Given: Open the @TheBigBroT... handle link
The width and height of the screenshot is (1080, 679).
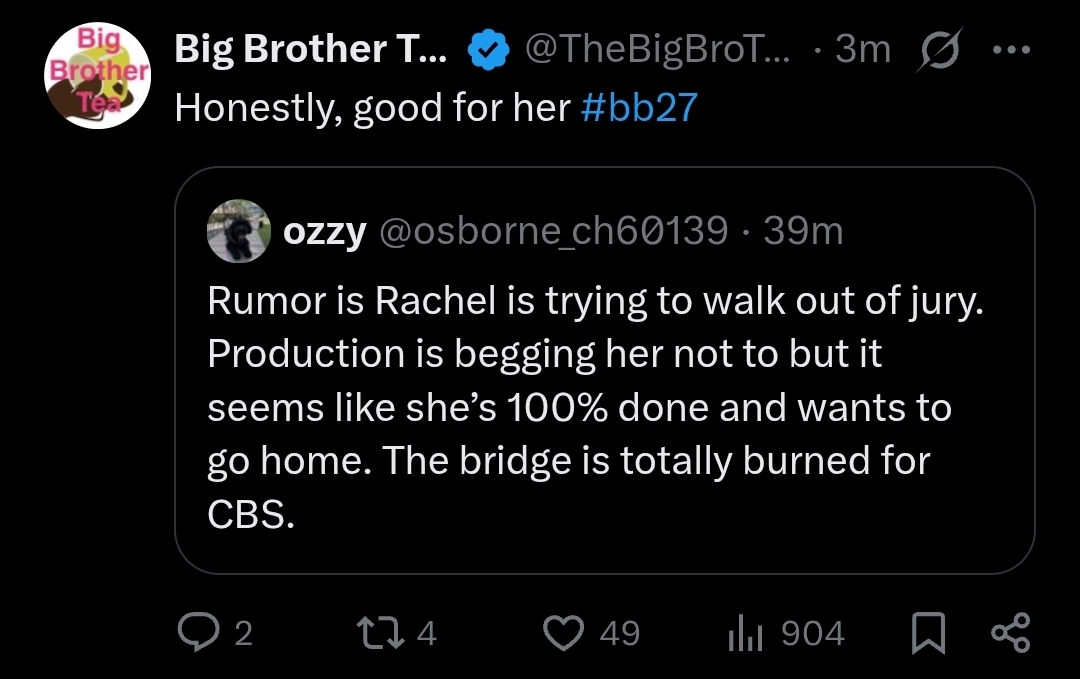Looking at the screenshot, I should tap(656, 49).
